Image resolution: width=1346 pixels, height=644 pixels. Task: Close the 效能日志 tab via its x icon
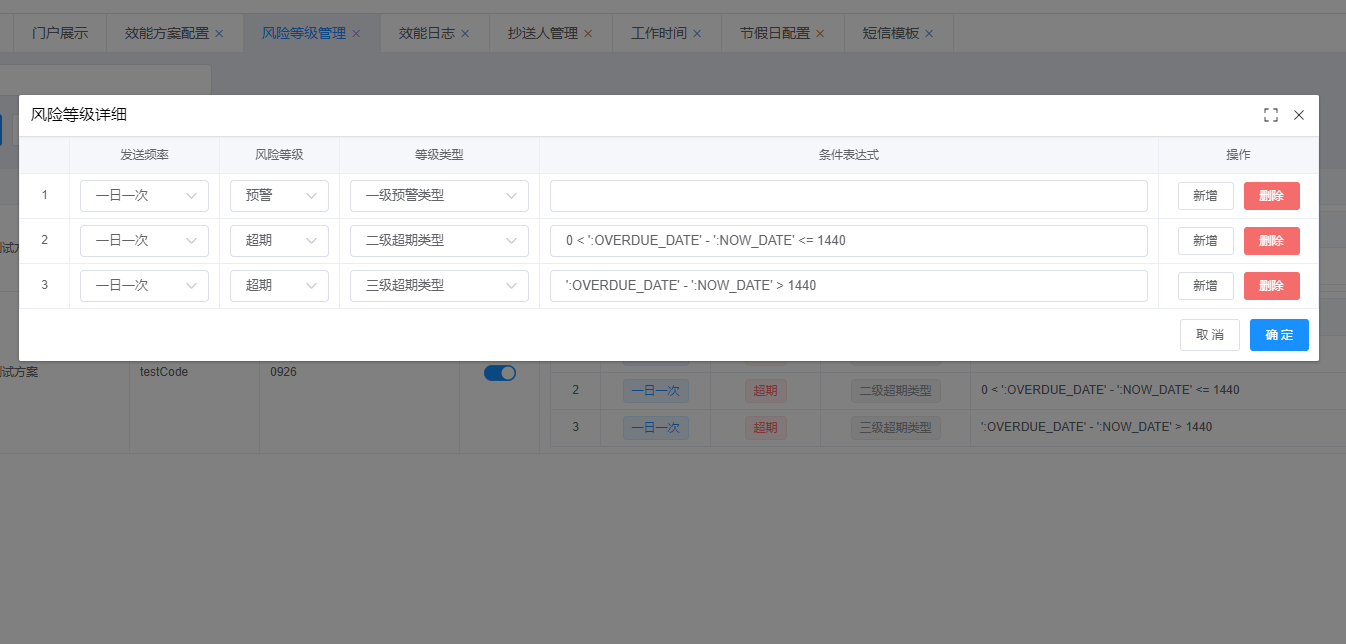point(465,34)
